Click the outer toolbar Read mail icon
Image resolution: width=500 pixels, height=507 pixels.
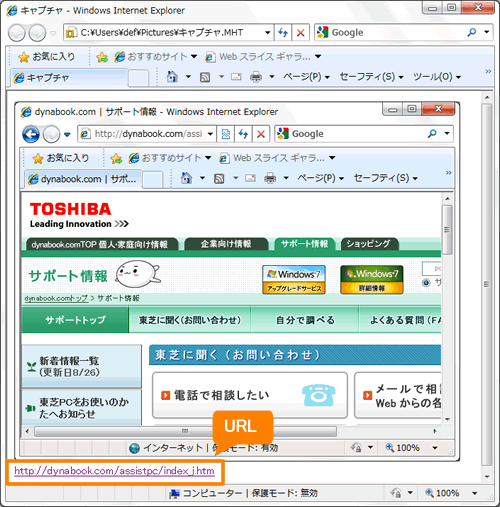pos(236,77)
